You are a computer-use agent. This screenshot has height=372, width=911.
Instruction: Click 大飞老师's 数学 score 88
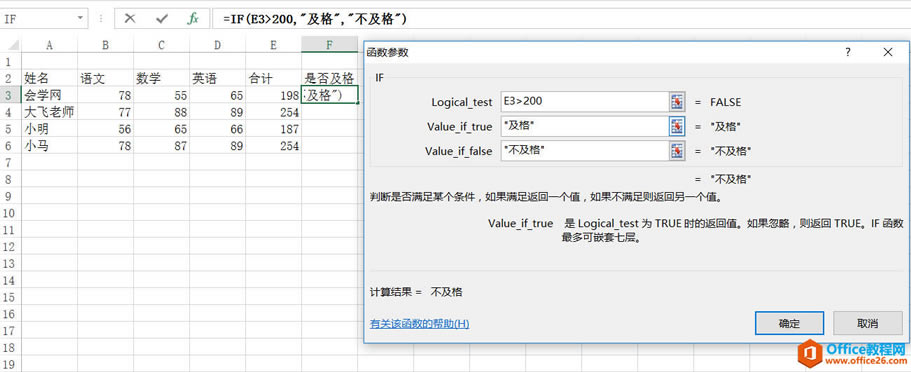coord(161,112)
